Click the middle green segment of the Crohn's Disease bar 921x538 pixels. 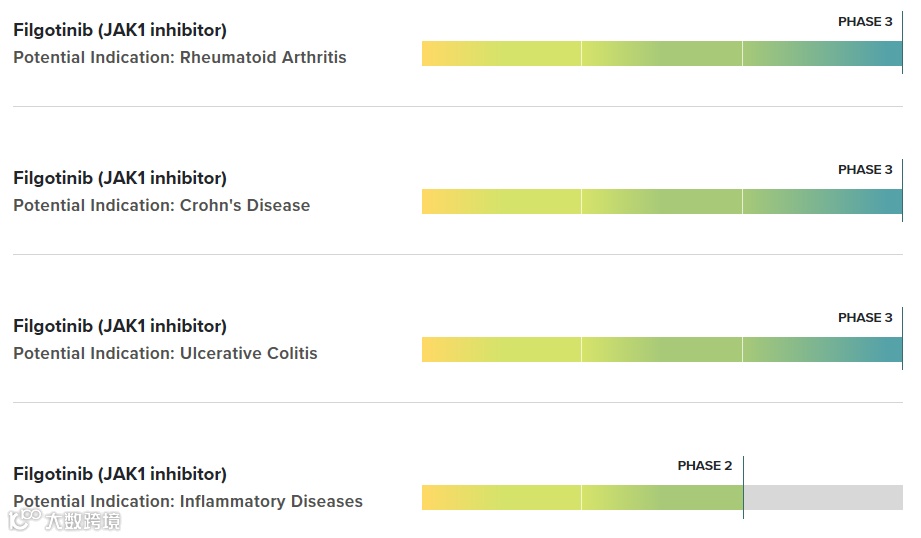(662, 202)
